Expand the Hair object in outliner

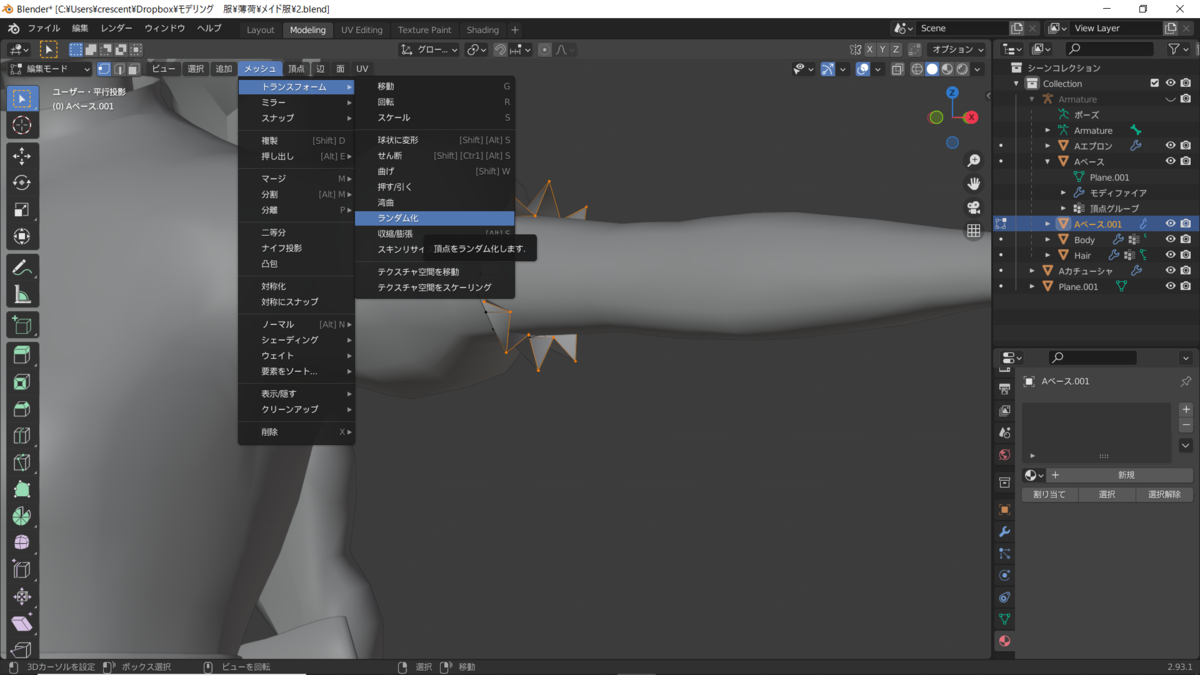point(1048,255)
